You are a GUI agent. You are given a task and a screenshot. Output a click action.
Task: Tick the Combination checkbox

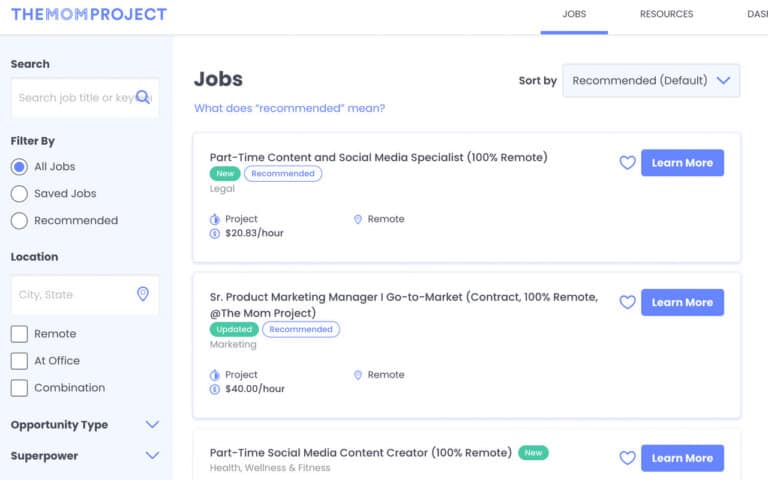[x=19, y=388]
